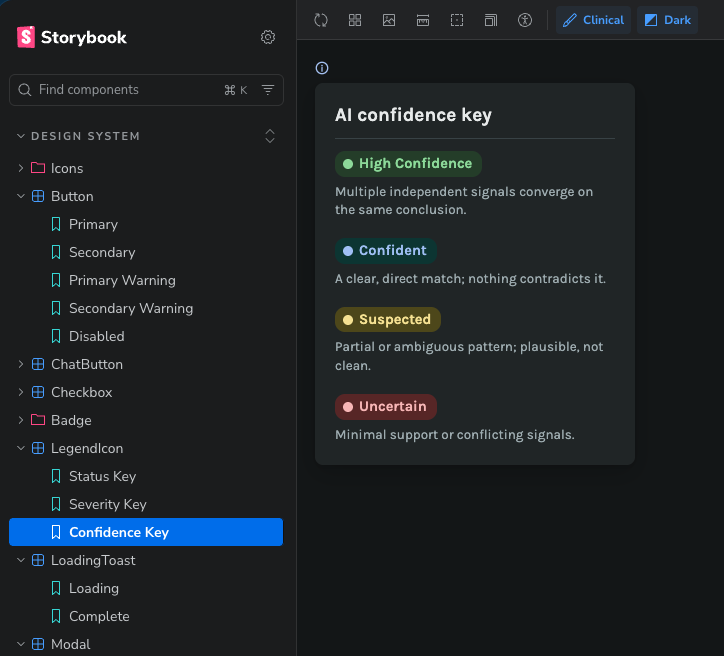Open the Dark mode selector
Viewport: 724px width, 656px height.
coord(667,20)
